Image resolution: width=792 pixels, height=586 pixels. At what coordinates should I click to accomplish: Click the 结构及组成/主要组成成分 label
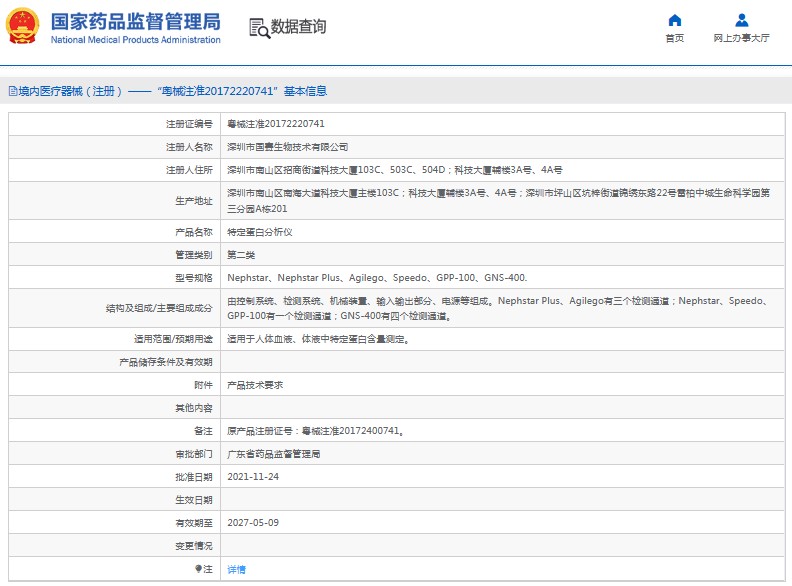(x=159, y=308)
